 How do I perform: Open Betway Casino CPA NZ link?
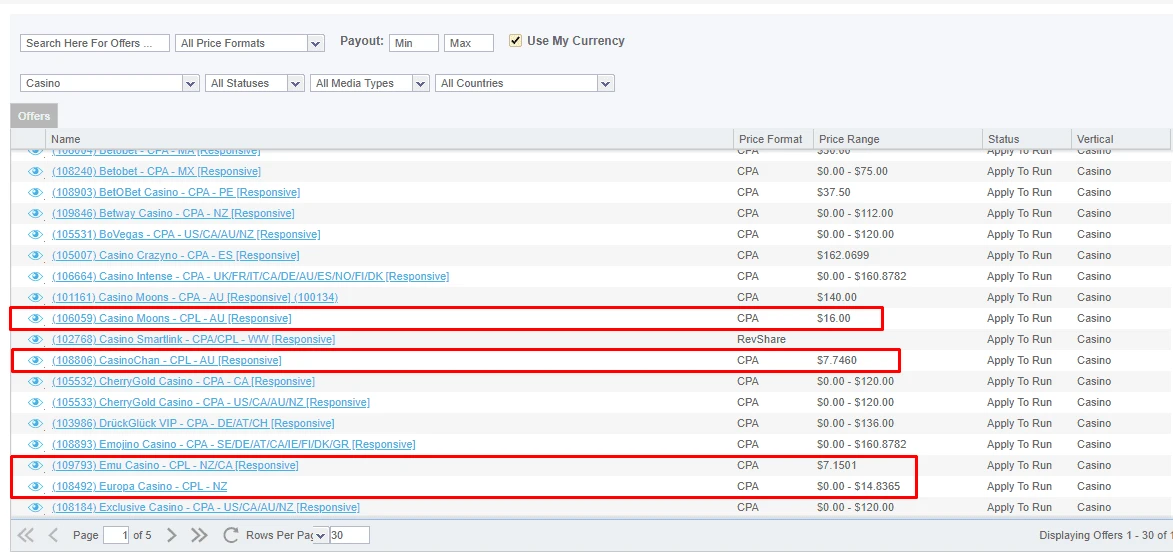173,213
